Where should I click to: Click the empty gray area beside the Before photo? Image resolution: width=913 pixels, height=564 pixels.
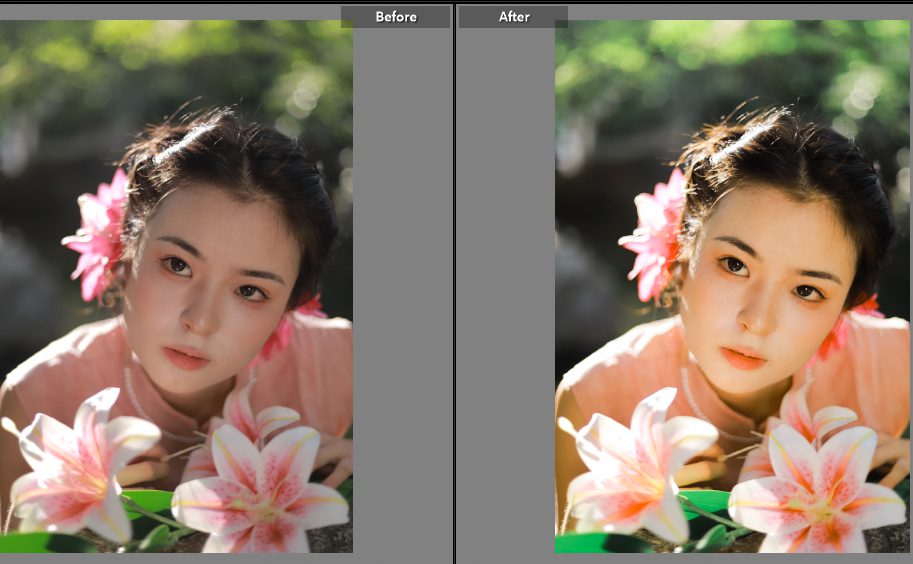point(400,300)
